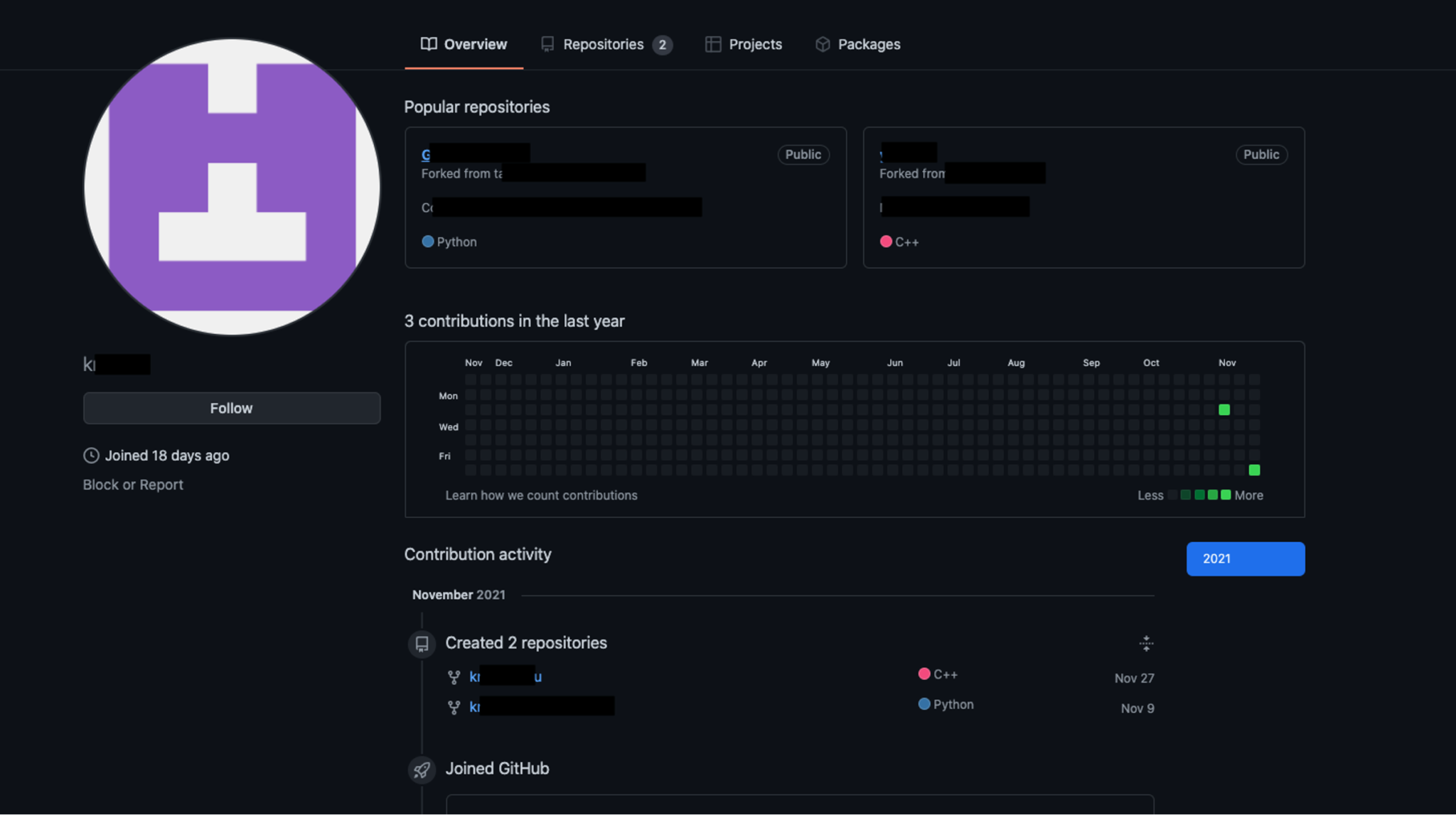Click fork icon of Nov 9 repository

[x=454, y=708]
